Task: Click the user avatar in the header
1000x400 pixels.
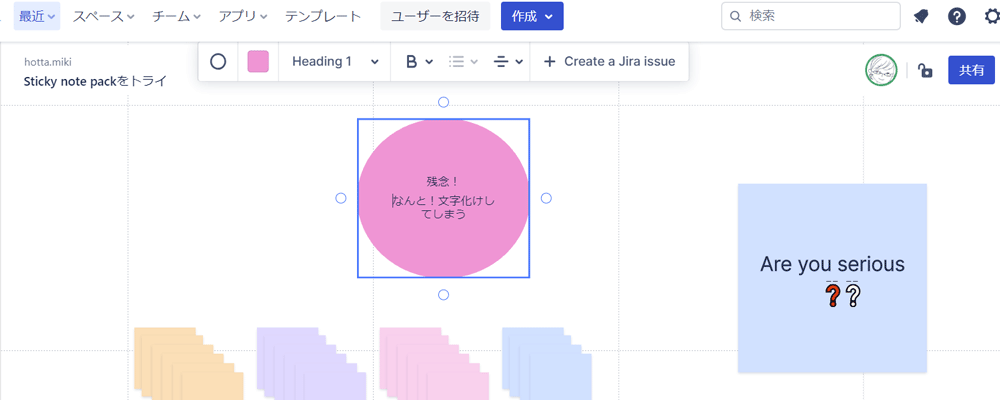Action: coord(881,70)
